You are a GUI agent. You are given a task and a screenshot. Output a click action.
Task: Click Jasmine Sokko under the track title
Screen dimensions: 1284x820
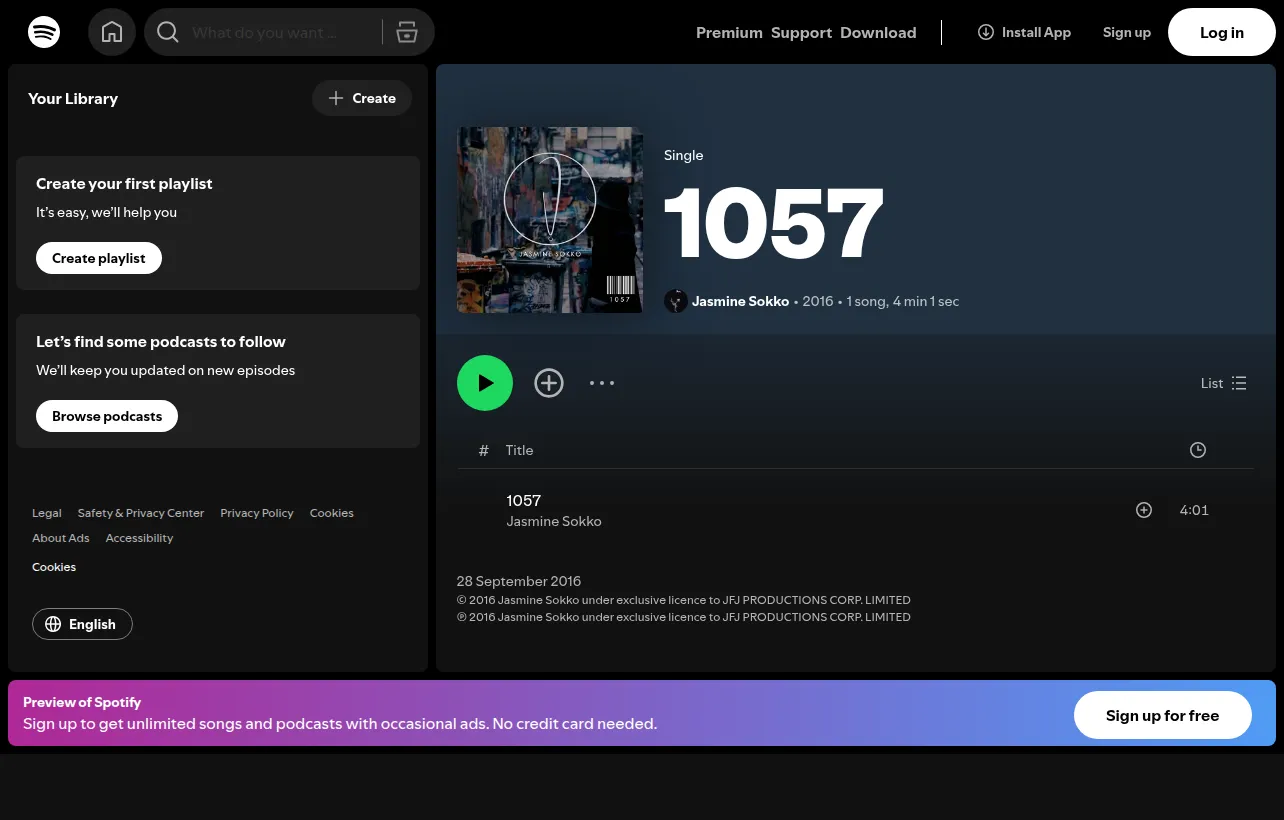click(x=554, y=521)
